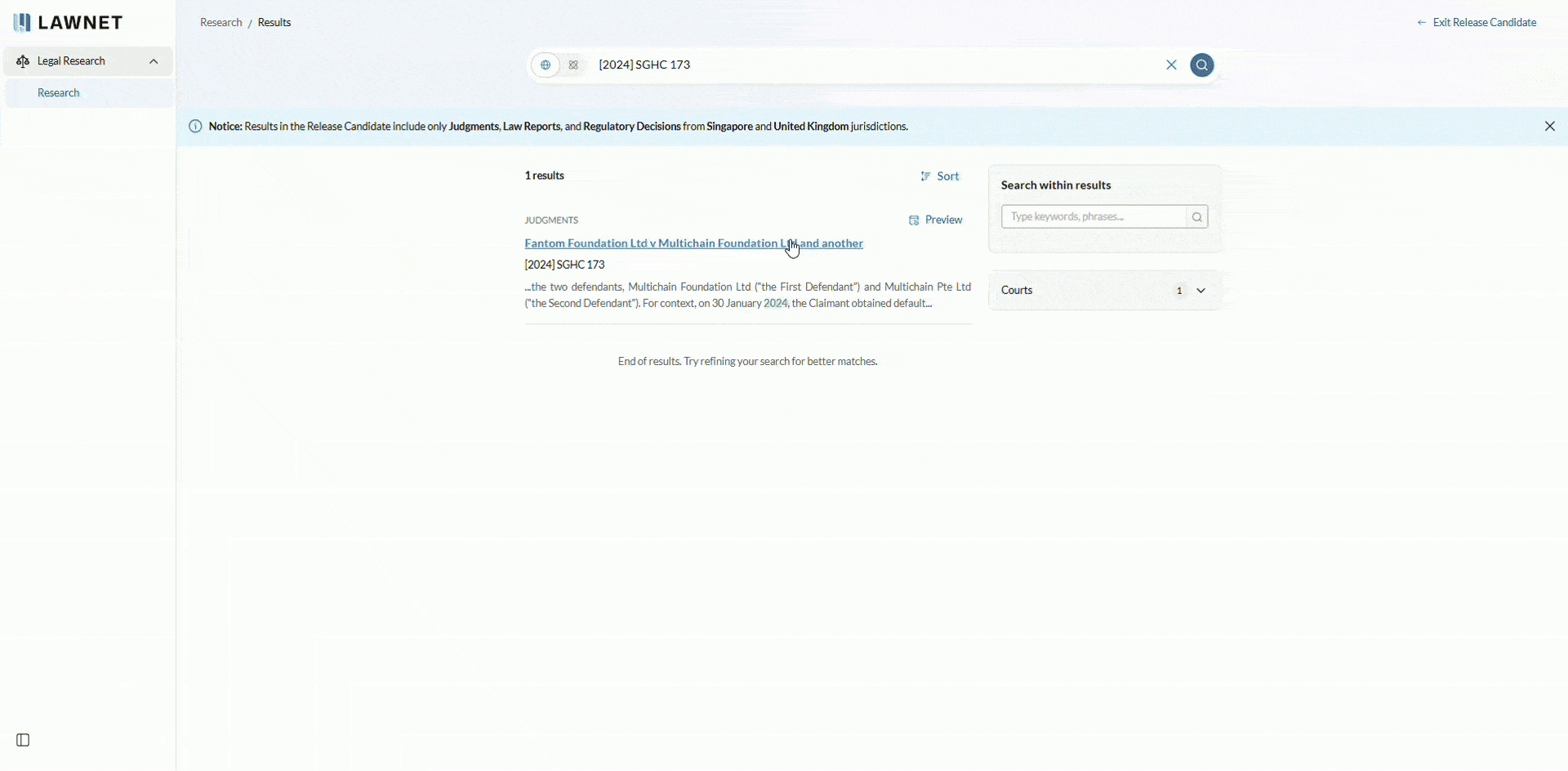
Task: Expand the Courts filter dropdown
Action: [x=1105, y=292]
